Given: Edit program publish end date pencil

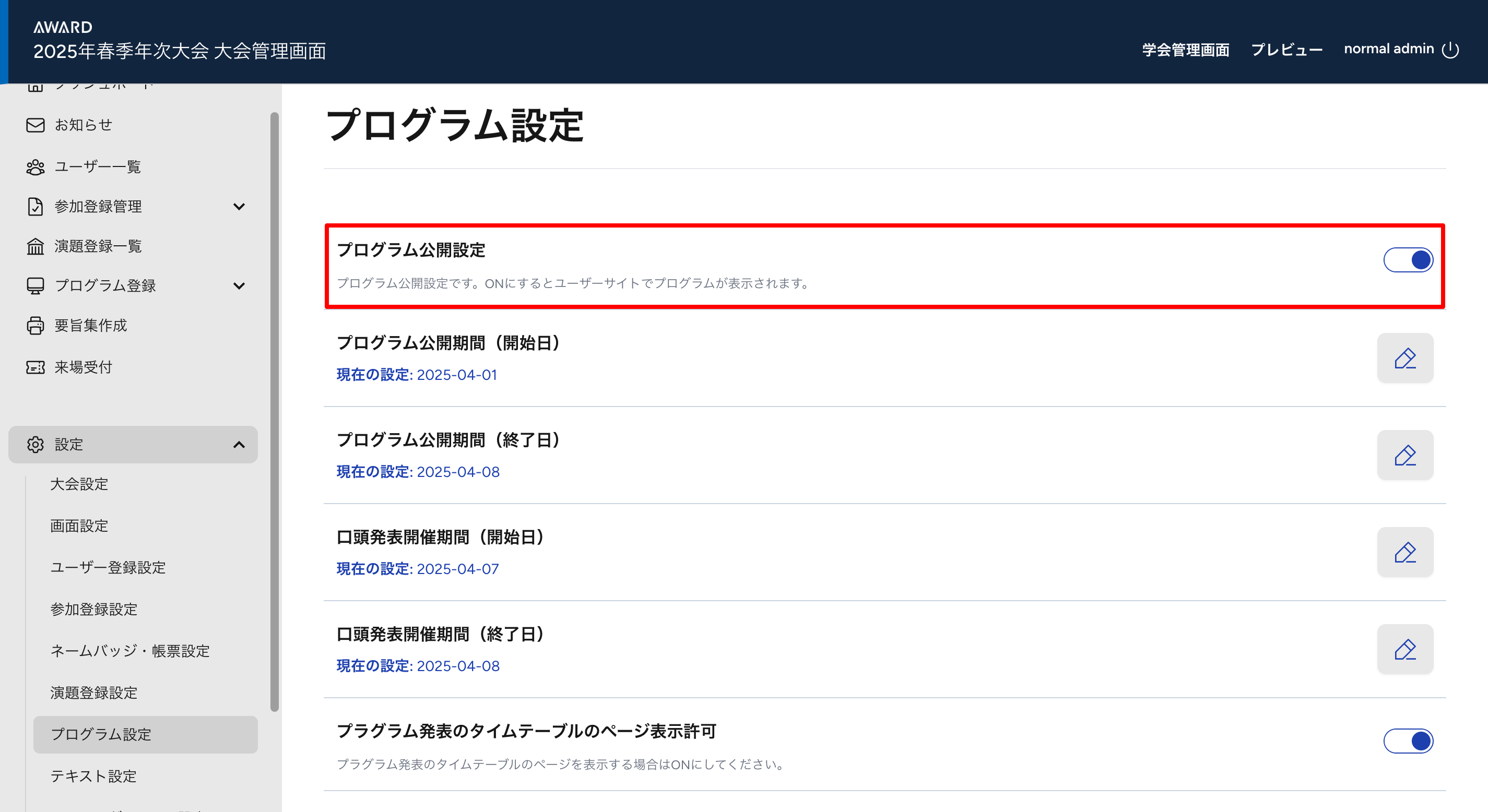Looking at the screenshot, I should pos(1405,455).
